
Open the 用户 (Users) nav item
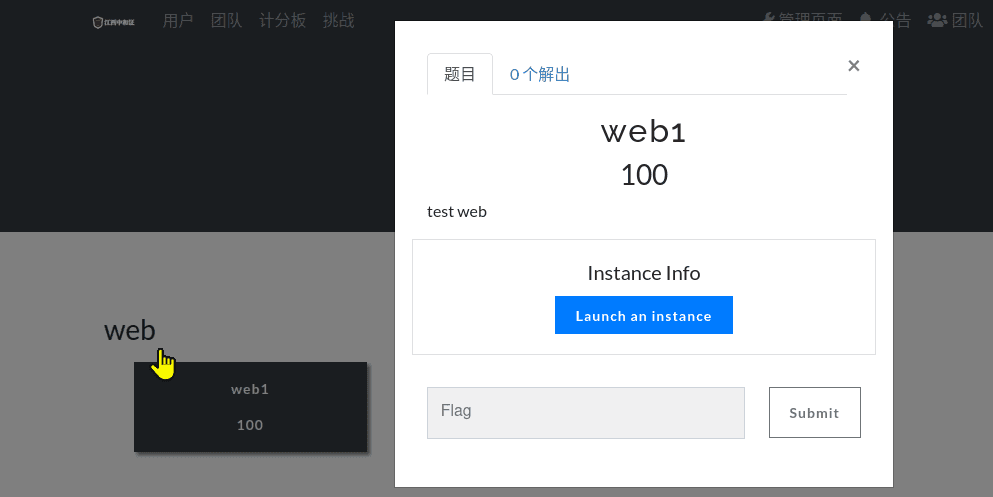(x=178, y=21)
